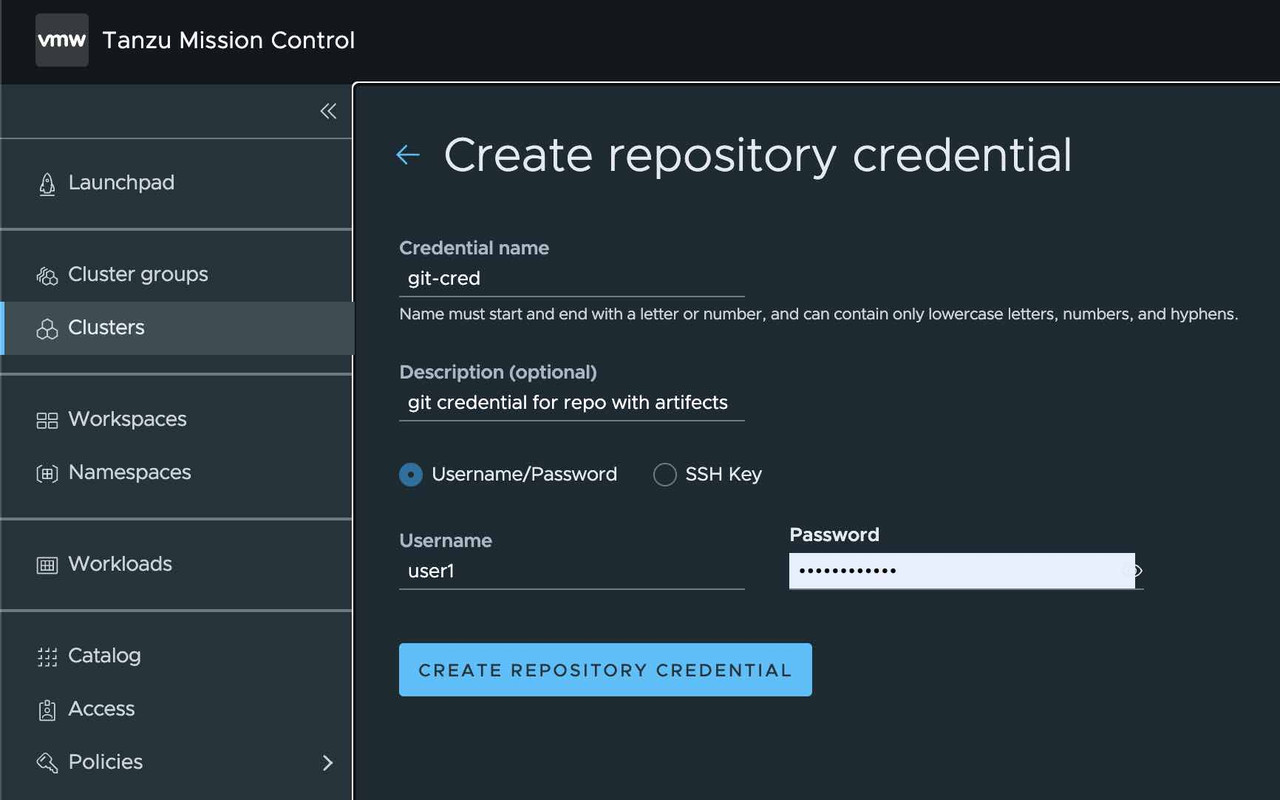Click the 'Credential name' label

474,248
